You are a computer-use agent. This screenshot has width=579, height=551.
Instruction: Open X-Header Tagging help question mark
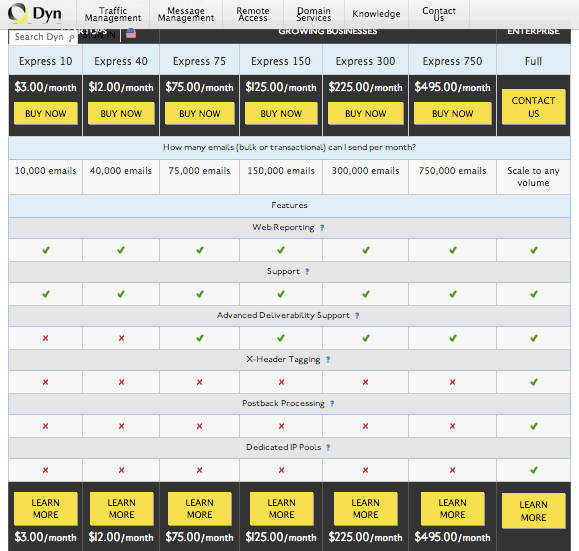pyautogui.click(x=328, y=360)
